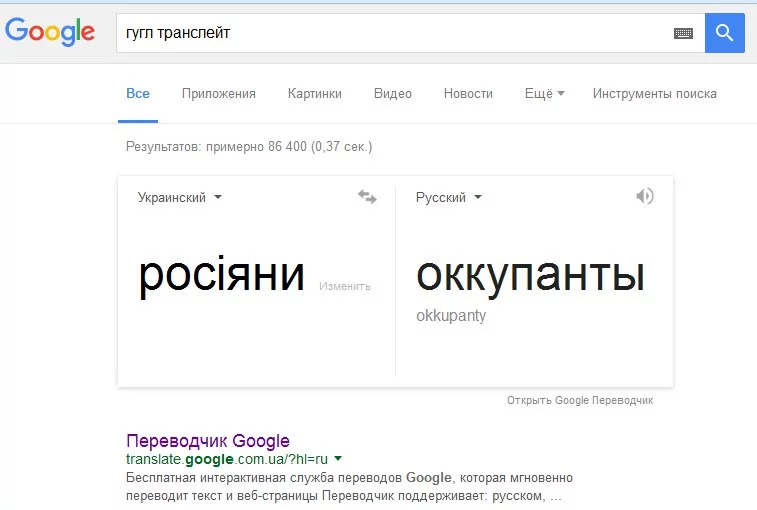Open Инструменты поиска search tools

pos(654,94)
